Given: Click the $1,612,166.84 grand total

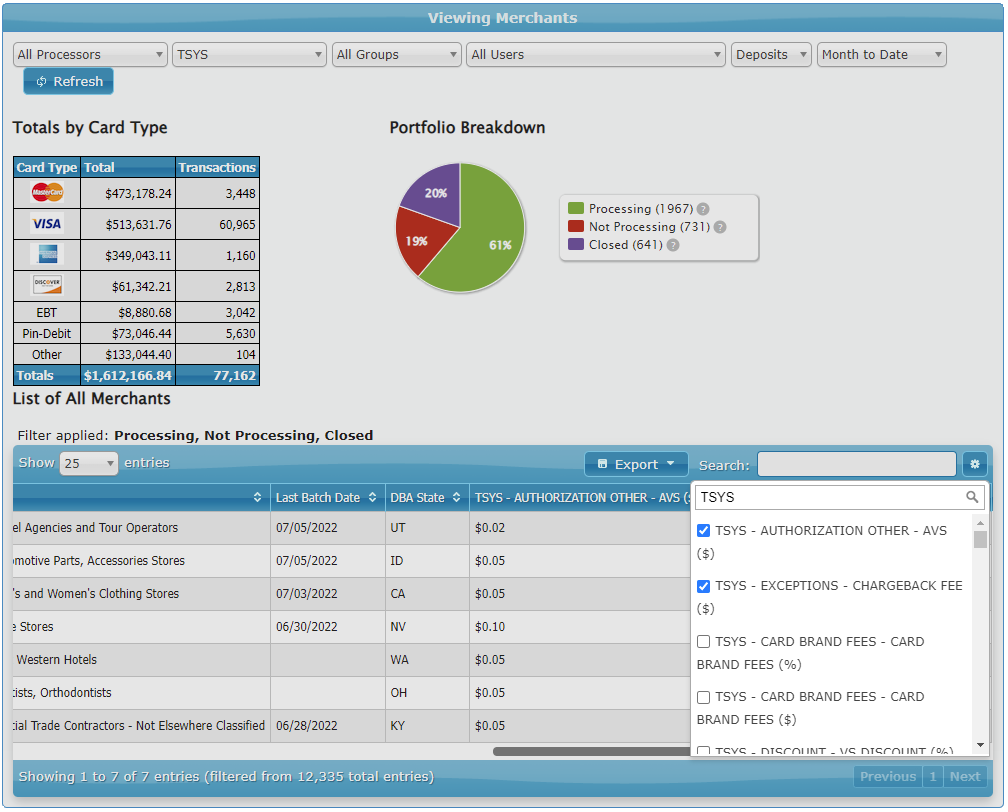Looking at the screenshot, I should point(128,375).
